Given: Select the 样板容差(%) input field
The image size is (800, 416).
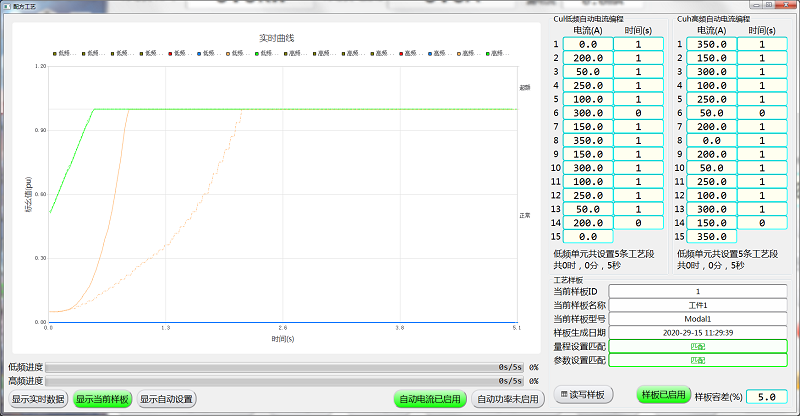Looking at the screenshot, I should [x=766, y=396].
